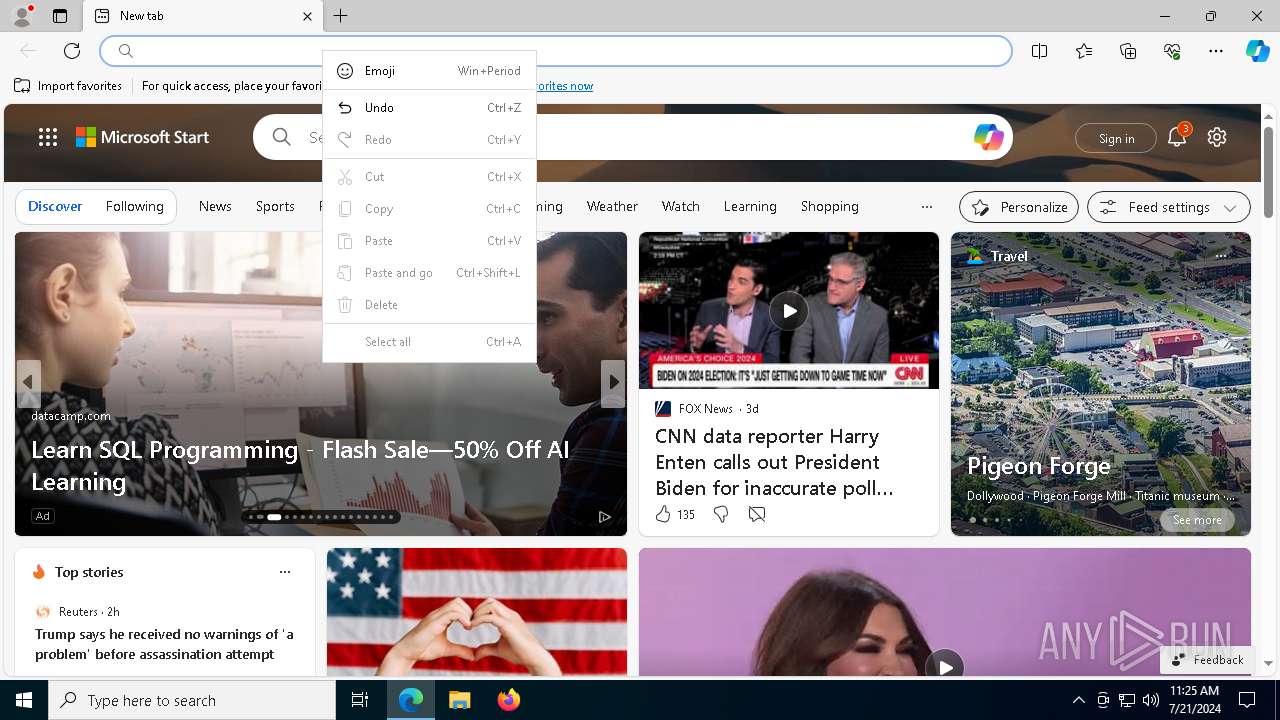The height and width of the screenshot is (720, 1280).
Task: Open the tab actions menu icon
Action: click(60, 16)
